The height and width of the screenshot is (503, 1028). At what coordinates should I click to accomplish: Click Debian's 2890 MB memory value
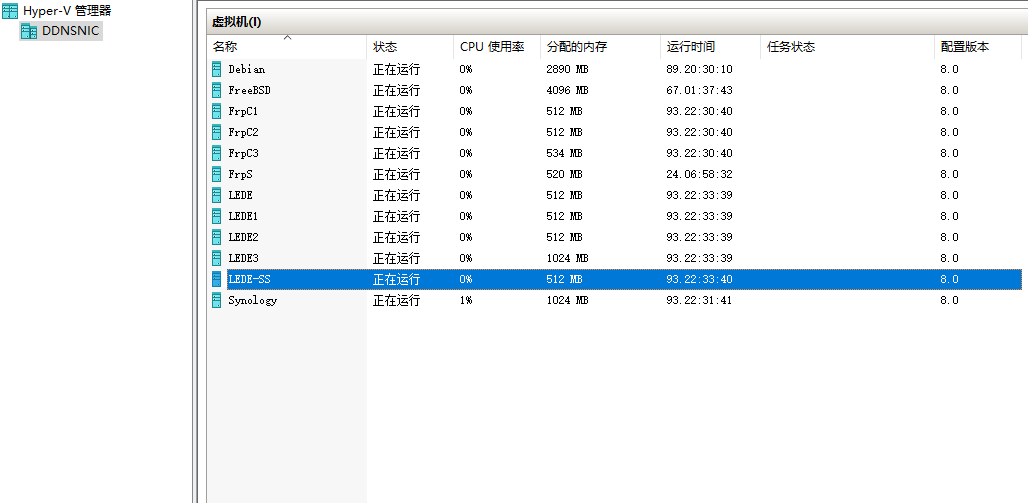[x=567, y=69]
